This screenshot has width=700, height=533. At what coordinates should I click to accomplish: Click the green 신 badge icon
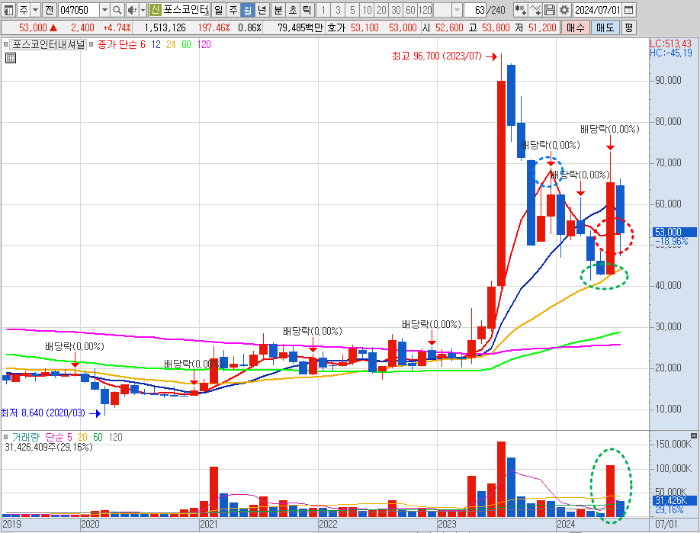coord(155,9)
